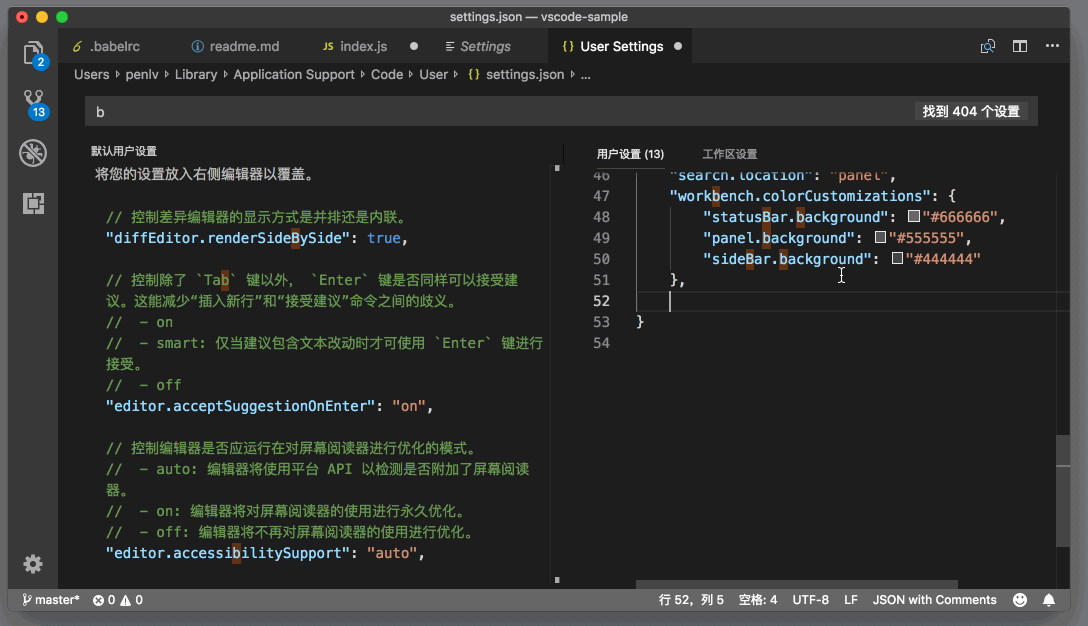Open the Extensions view icon
Viewport: 1088px width, 626px height.
tap(33, 203)
